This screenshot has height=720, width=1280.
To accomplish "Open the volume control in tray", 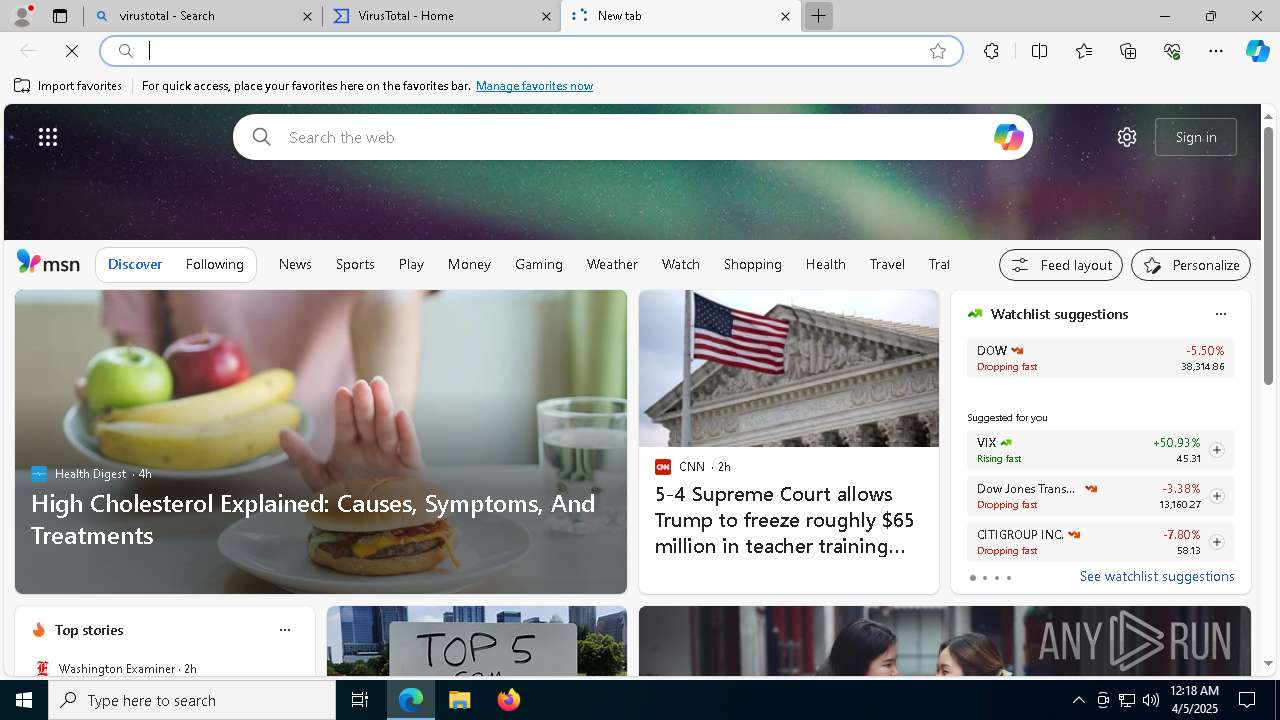I will tap(1150, 700).
